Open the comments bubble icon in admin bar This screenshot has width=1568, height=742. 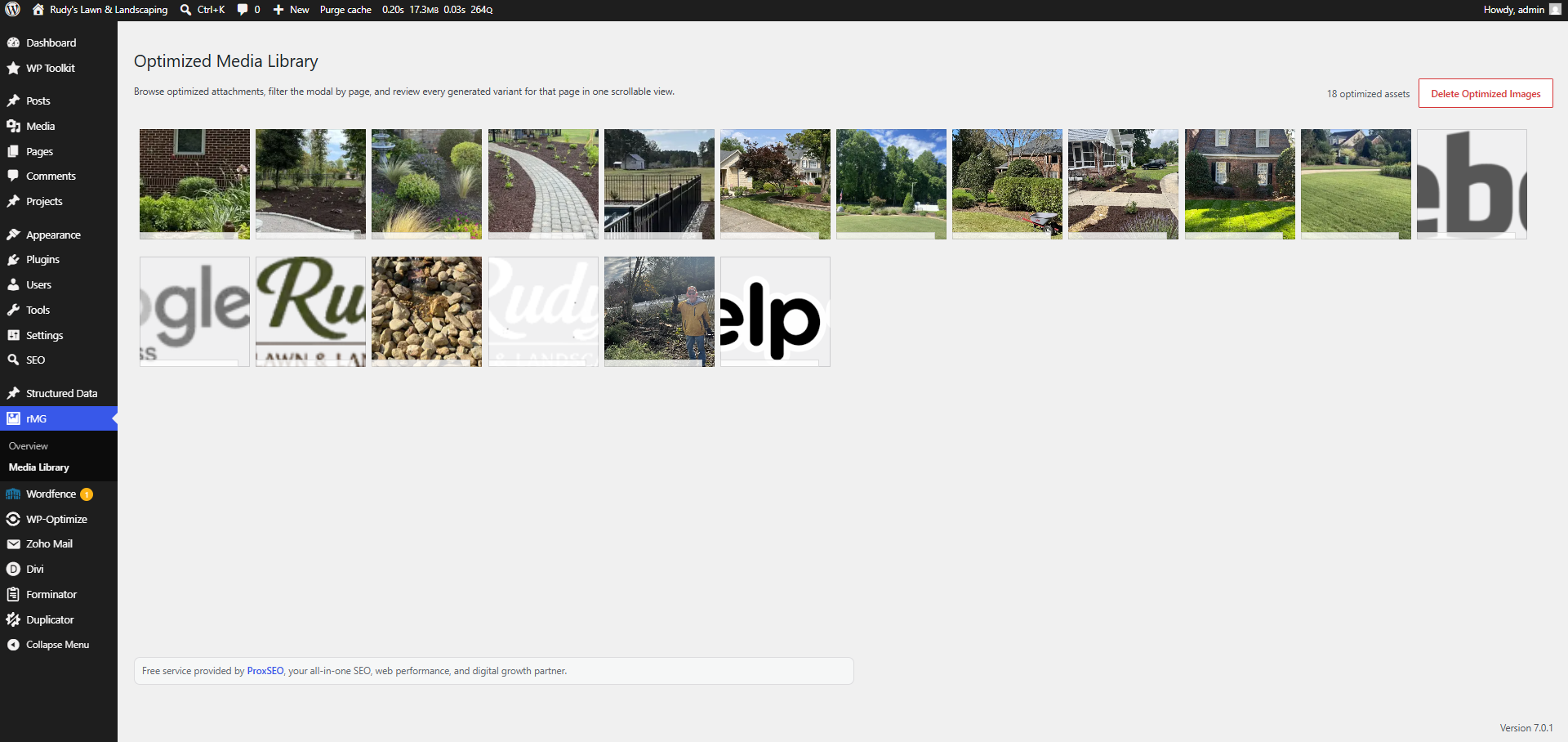click(243, 10)
